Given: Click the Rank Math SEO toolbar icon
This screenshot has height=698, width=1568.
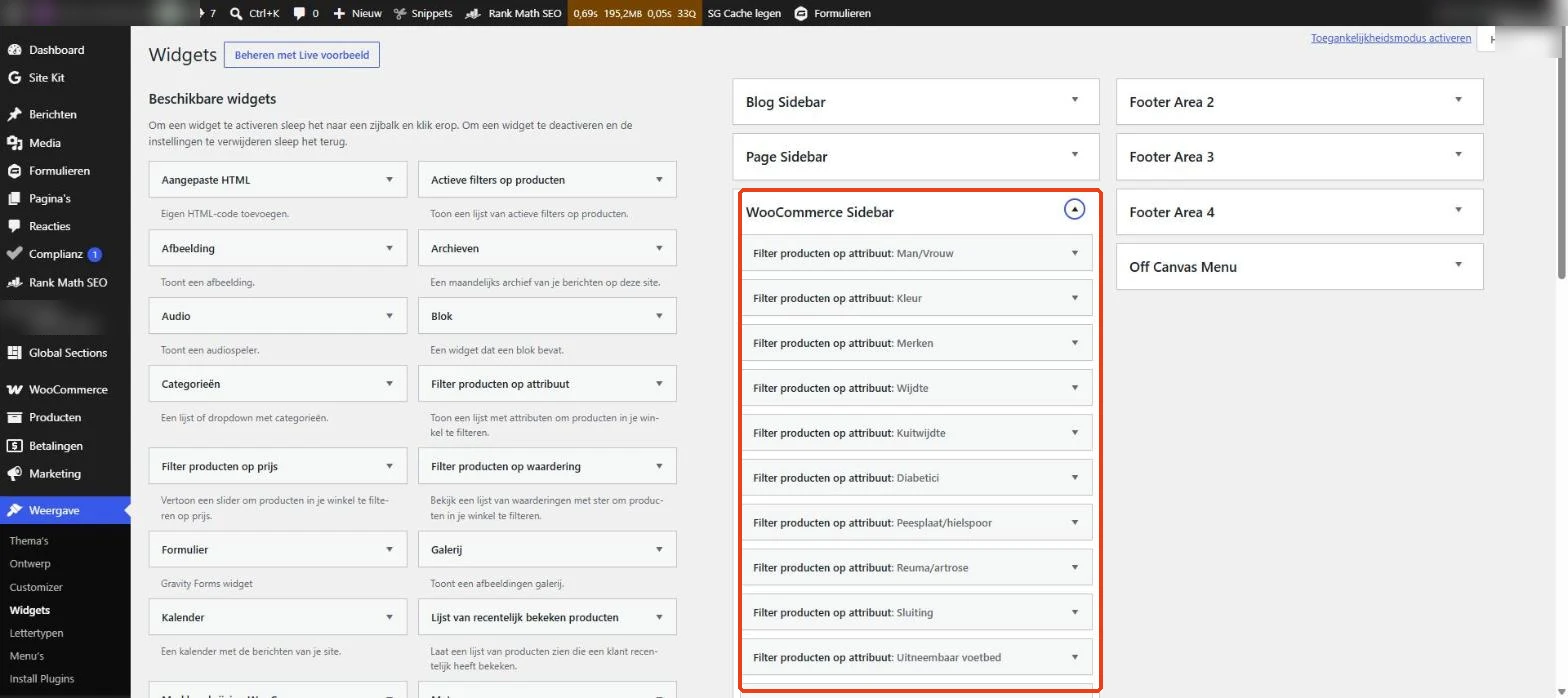Looking at the screenshot, I should (475, 13).
